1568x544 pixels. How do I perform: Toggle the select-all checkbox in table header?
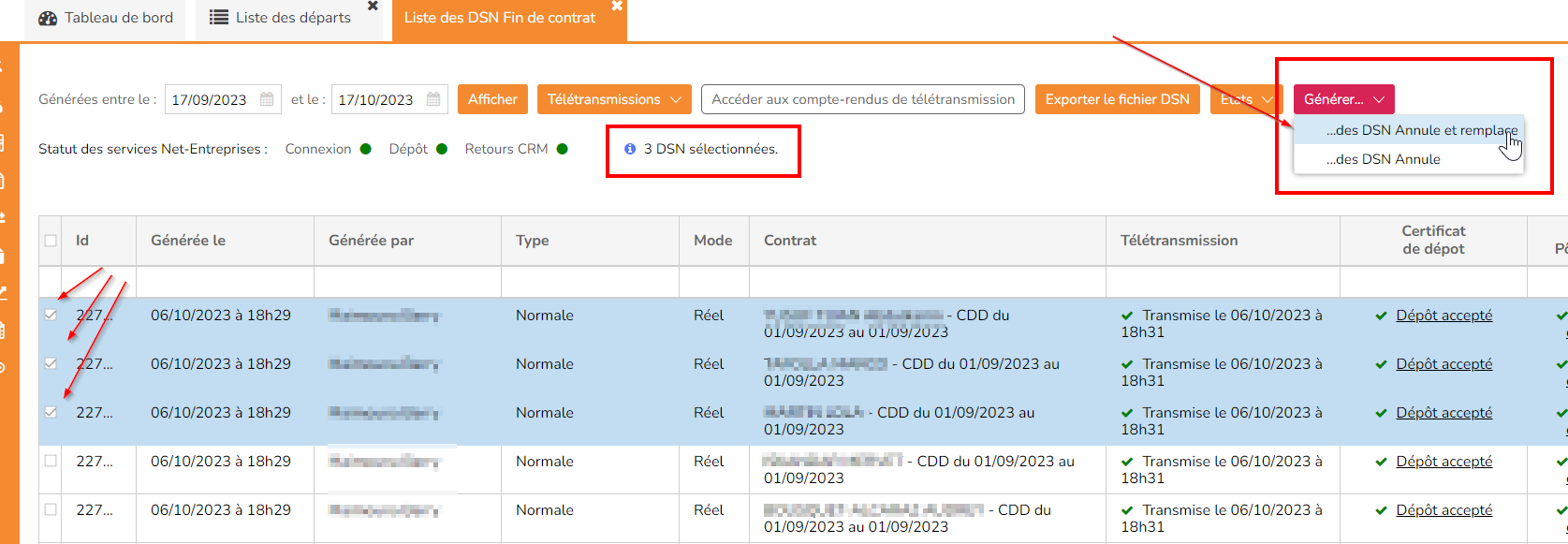(x=51, y=241)
